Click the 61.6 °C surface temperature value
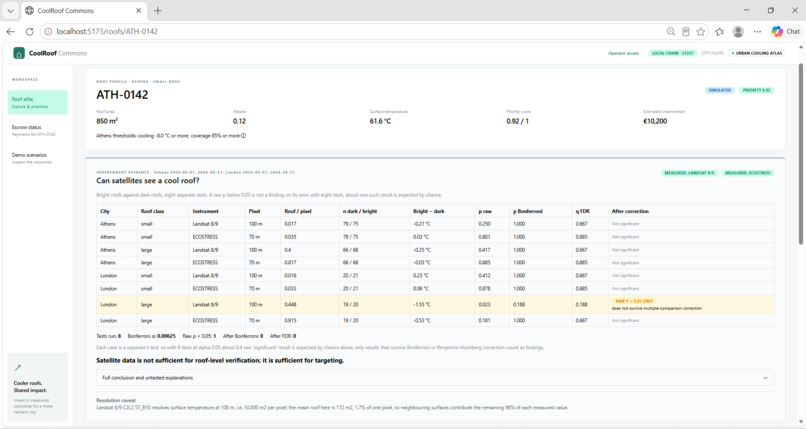 point(380,121)
